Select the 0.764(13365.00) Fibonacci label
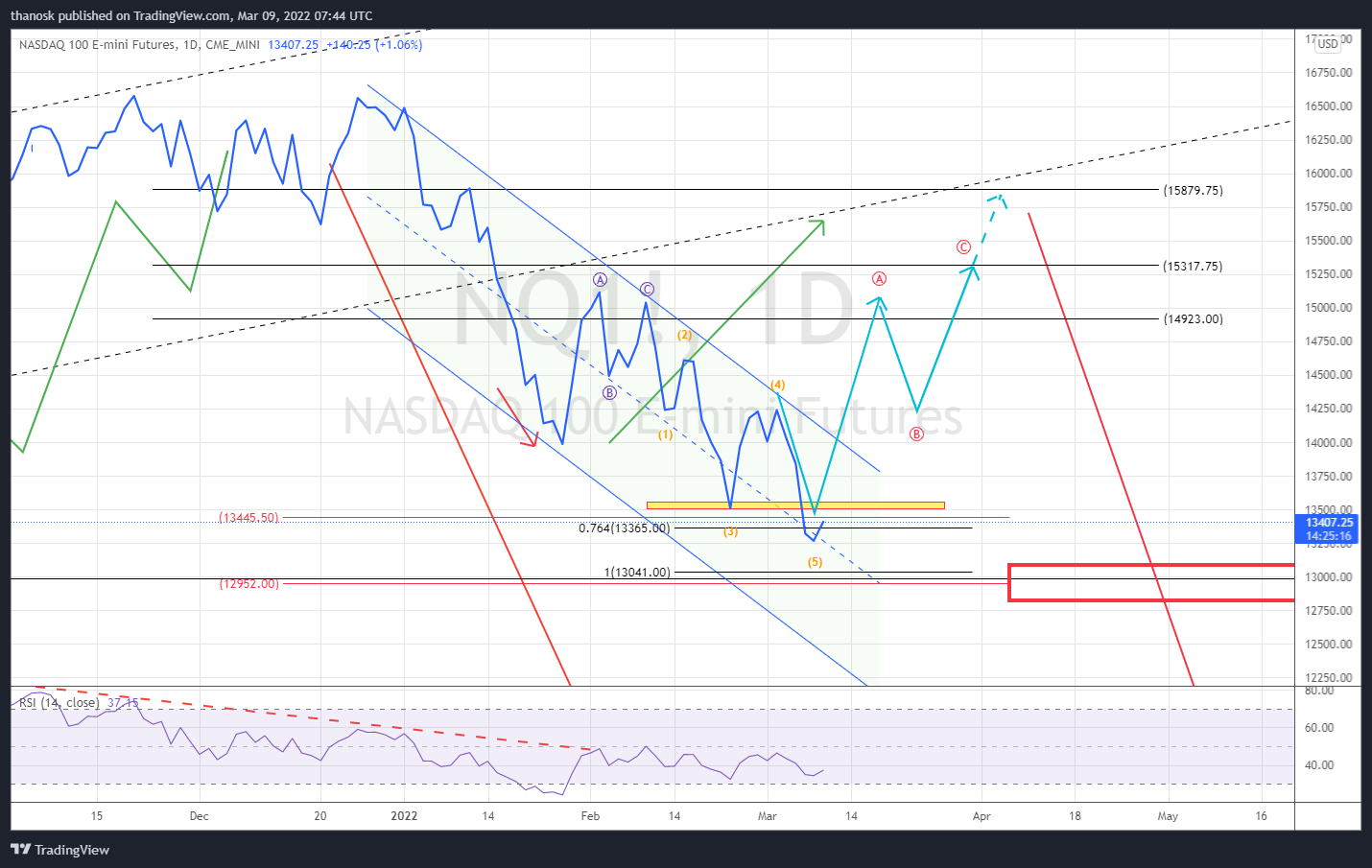 [x=625, y=528]
